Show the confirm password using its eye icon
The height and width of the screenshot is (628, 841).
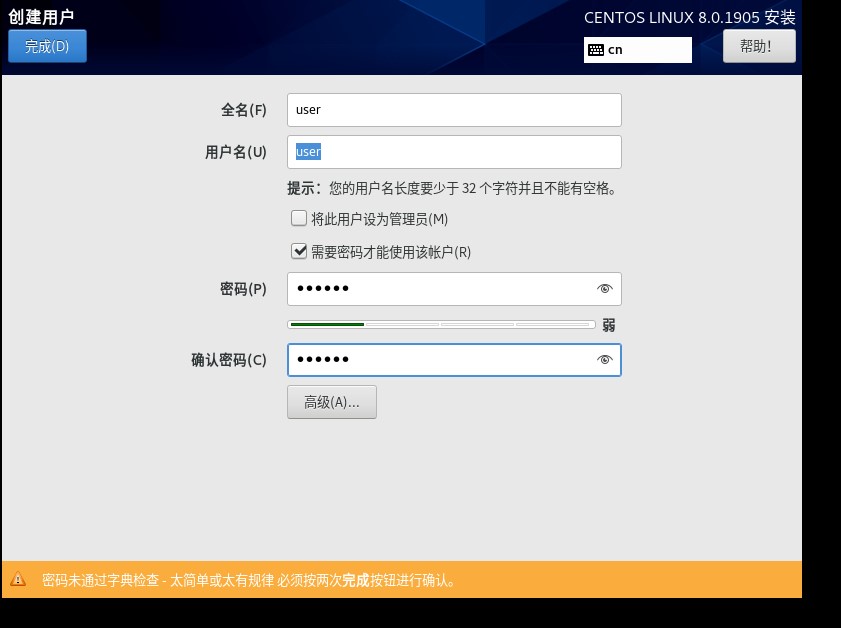pyautogui.click(x=605, y=359)
